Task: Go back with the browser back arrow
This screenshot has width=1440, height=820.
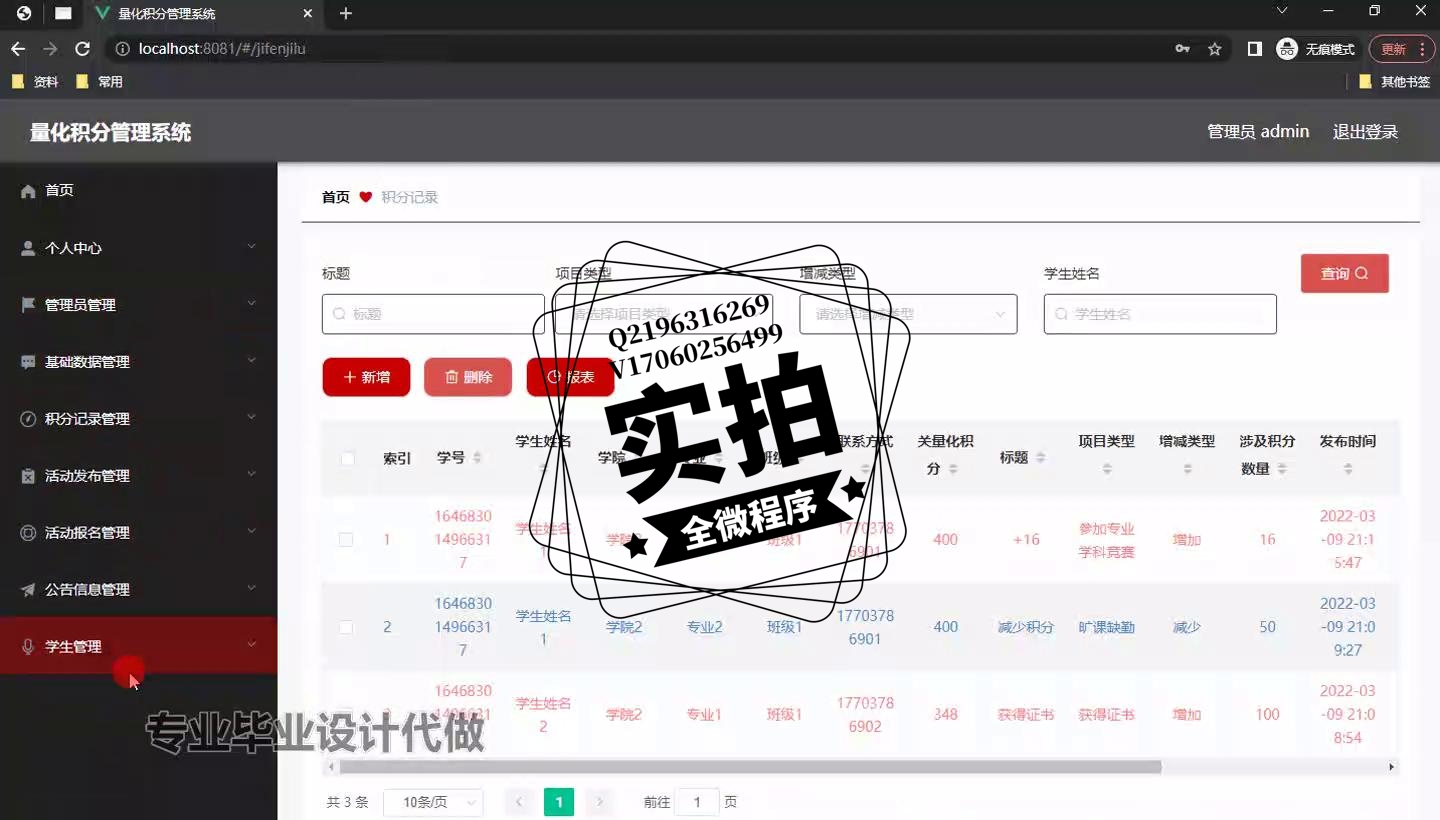Action: tap(18, 49)
